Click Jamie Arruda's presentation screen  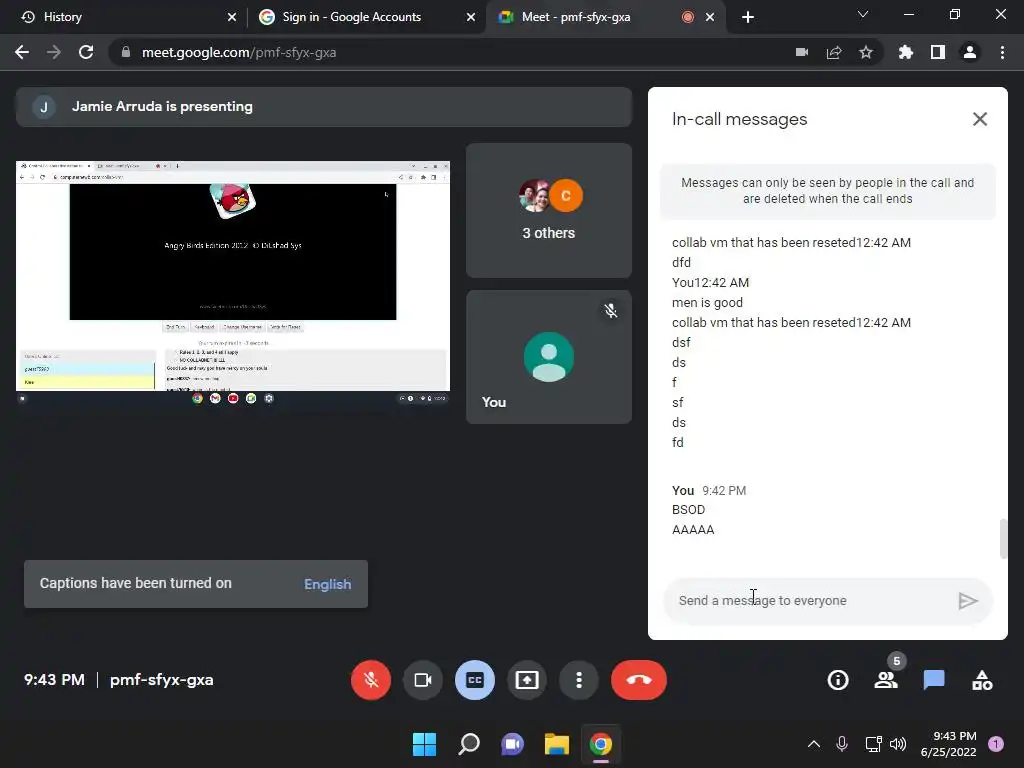point(233,283)
